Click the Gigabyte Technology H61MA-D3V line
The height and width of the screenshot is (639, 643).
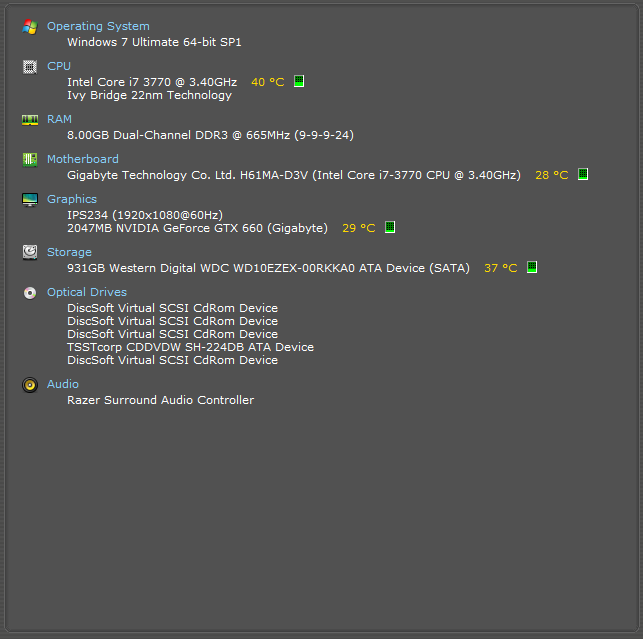294,175
